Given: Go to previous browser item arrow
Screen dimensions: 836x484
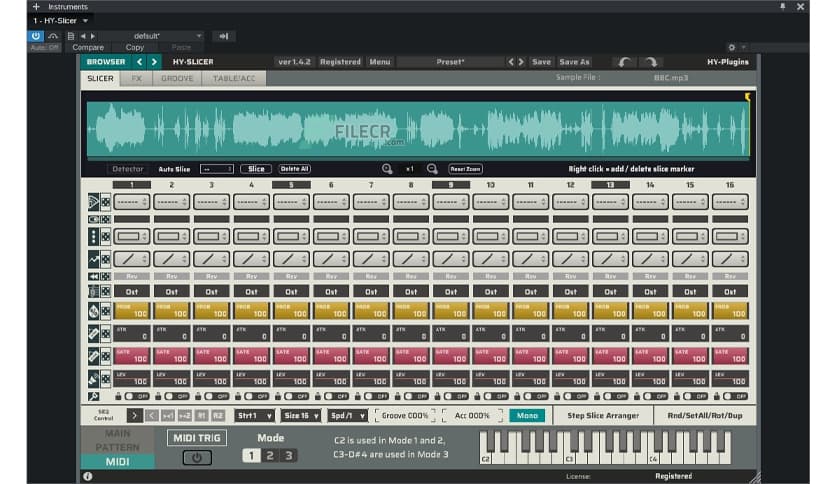Looking at the screenshot, I should [x=140, y=62].
